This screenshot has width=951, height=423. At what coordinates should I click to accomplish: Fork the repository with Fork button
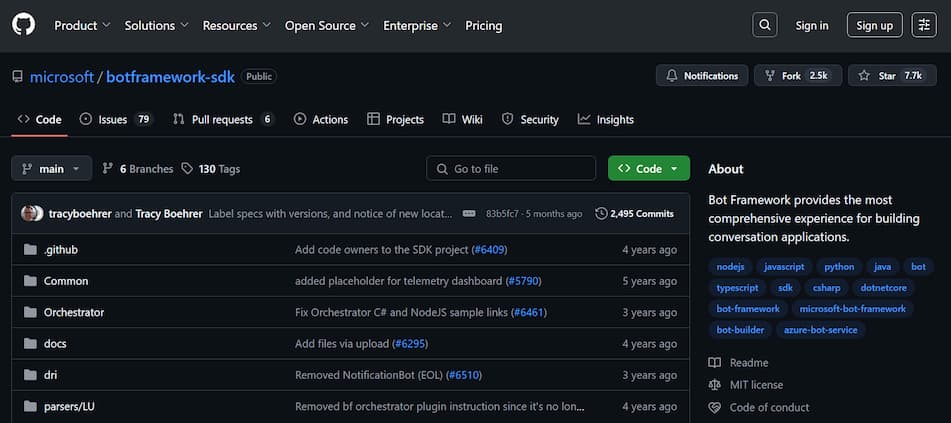point(798,76)
